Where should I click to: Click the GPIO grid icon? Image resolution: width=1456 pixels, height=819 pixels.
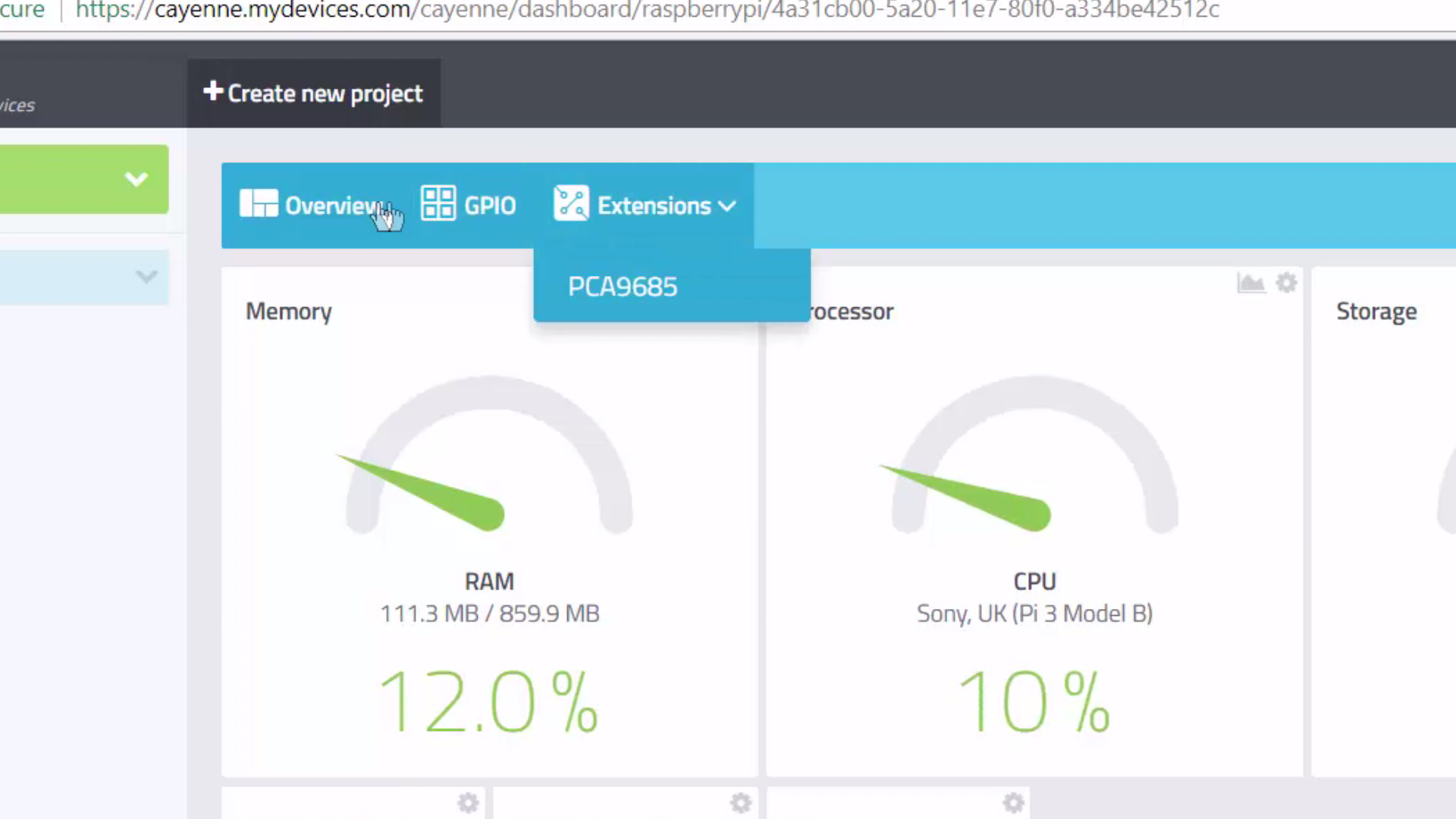[438, 204]
